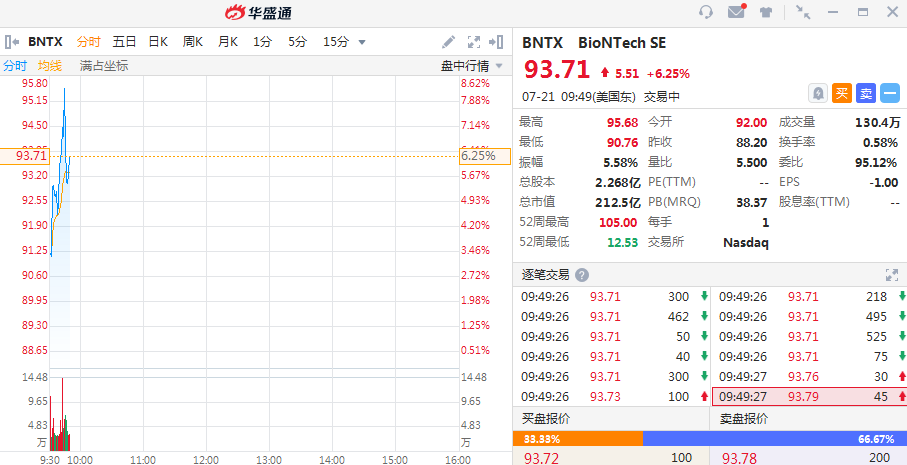Screen dimensions: 907x465
Task: Open the 月K monthly candlestick tab
Action: 228,42
